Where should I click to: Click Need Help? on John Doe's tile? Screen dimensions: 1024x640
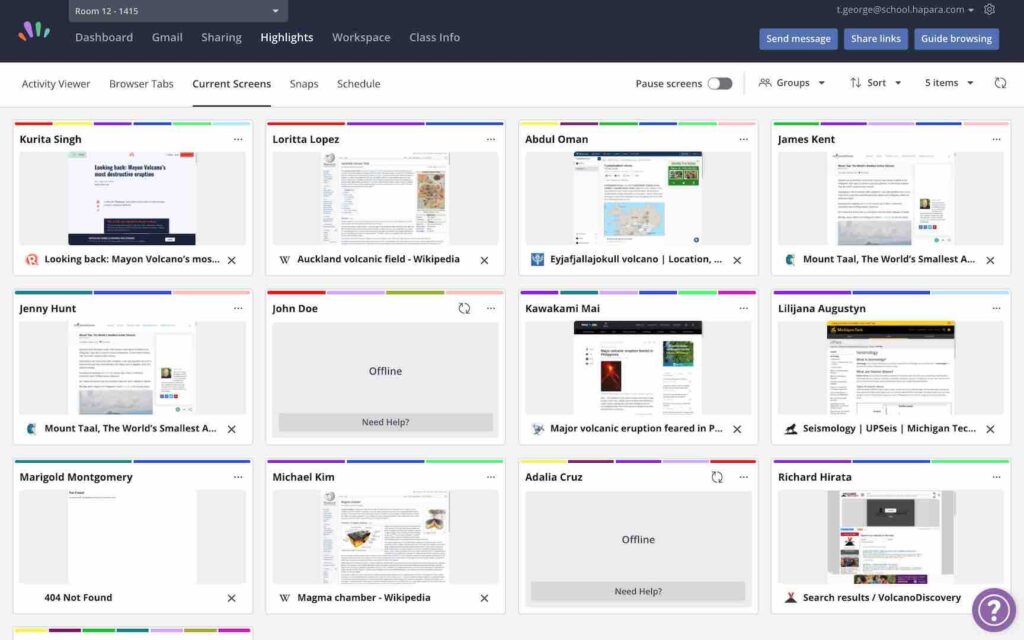pos(385,423)
